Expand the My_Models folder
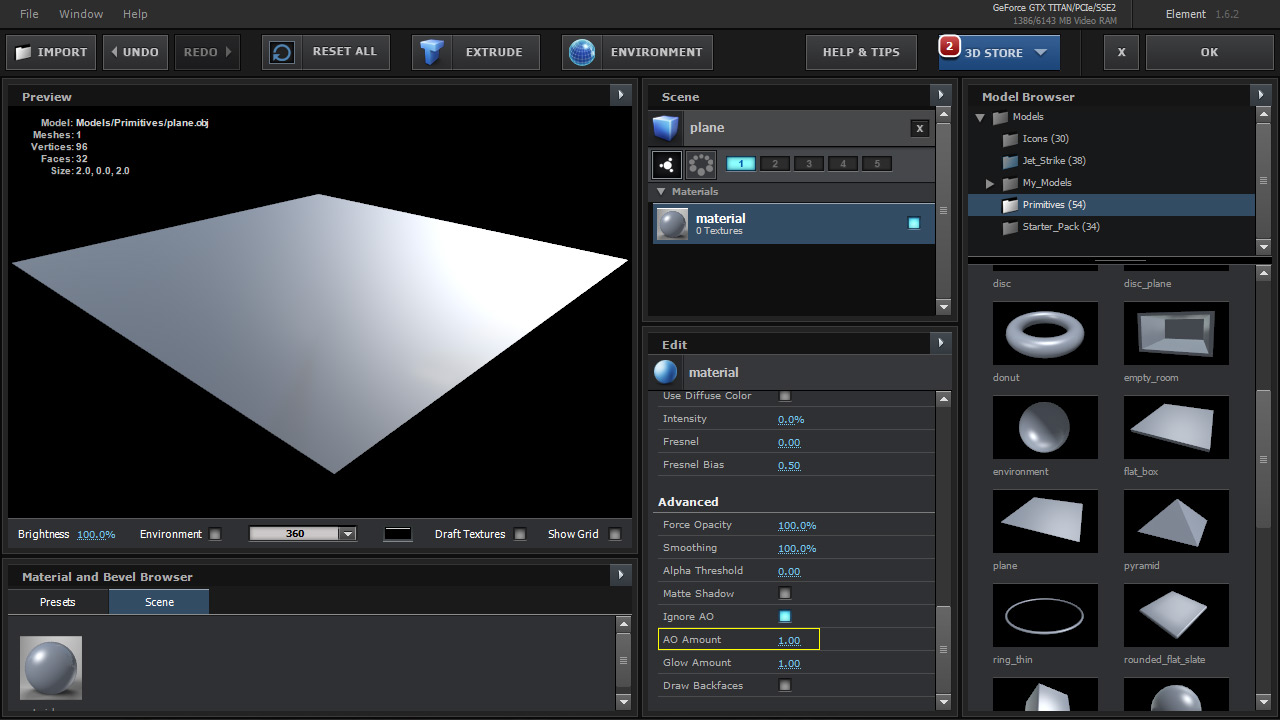 990,183
